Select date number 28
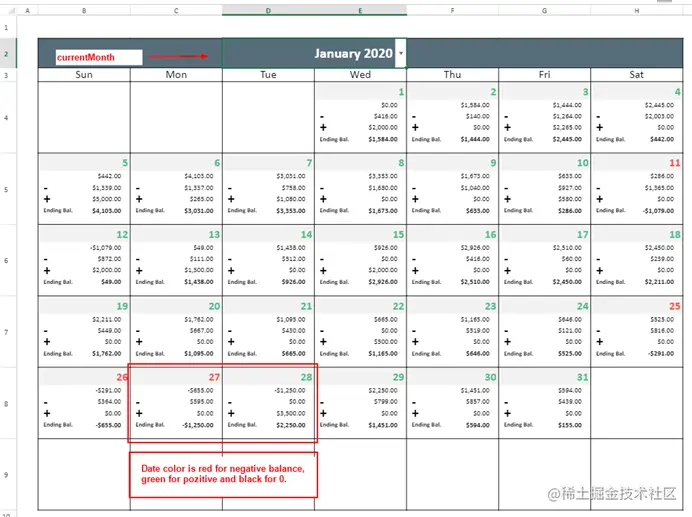 (306, 377)
